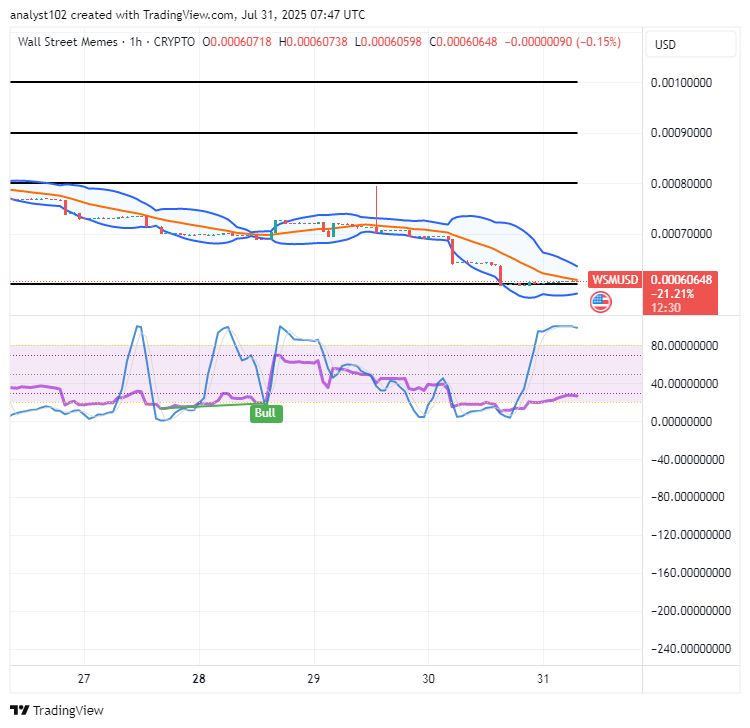Click the close value C0.00060648
The height and width of the screenshot is (728, 750).
click(x=463, y=42)
